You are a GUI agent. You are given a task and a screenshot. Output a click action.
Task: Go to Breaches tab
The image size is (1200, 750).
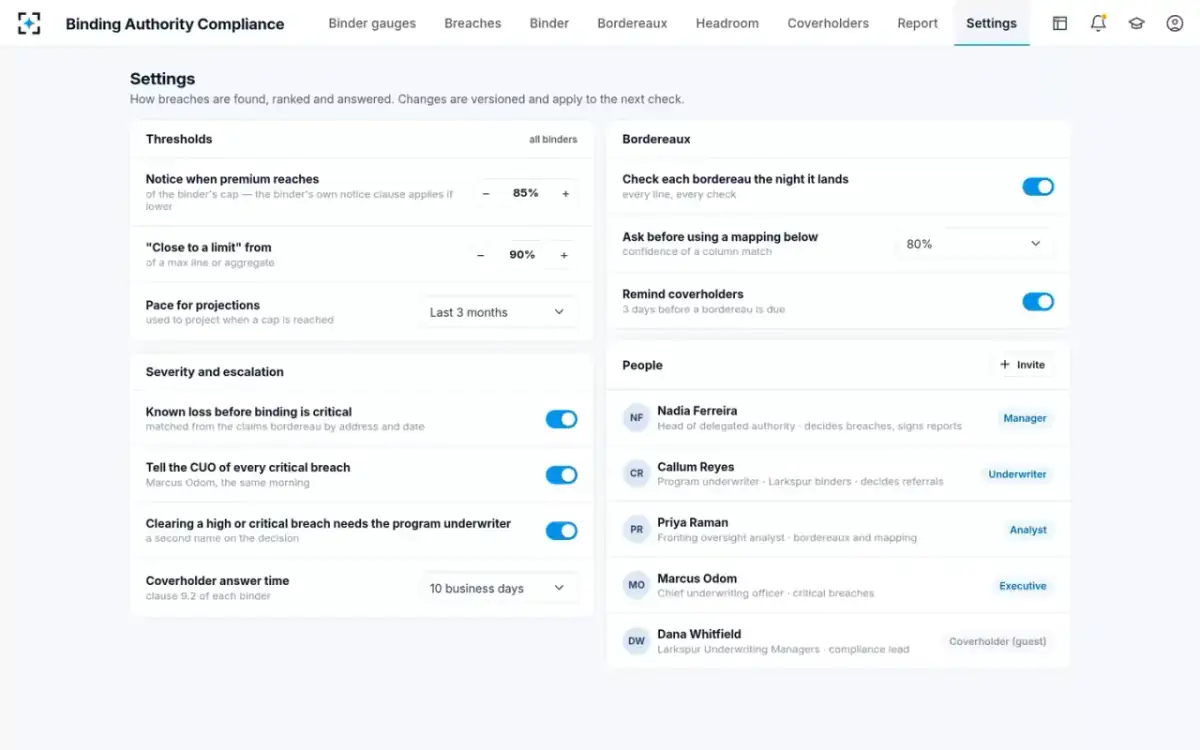tap(473, 23)
